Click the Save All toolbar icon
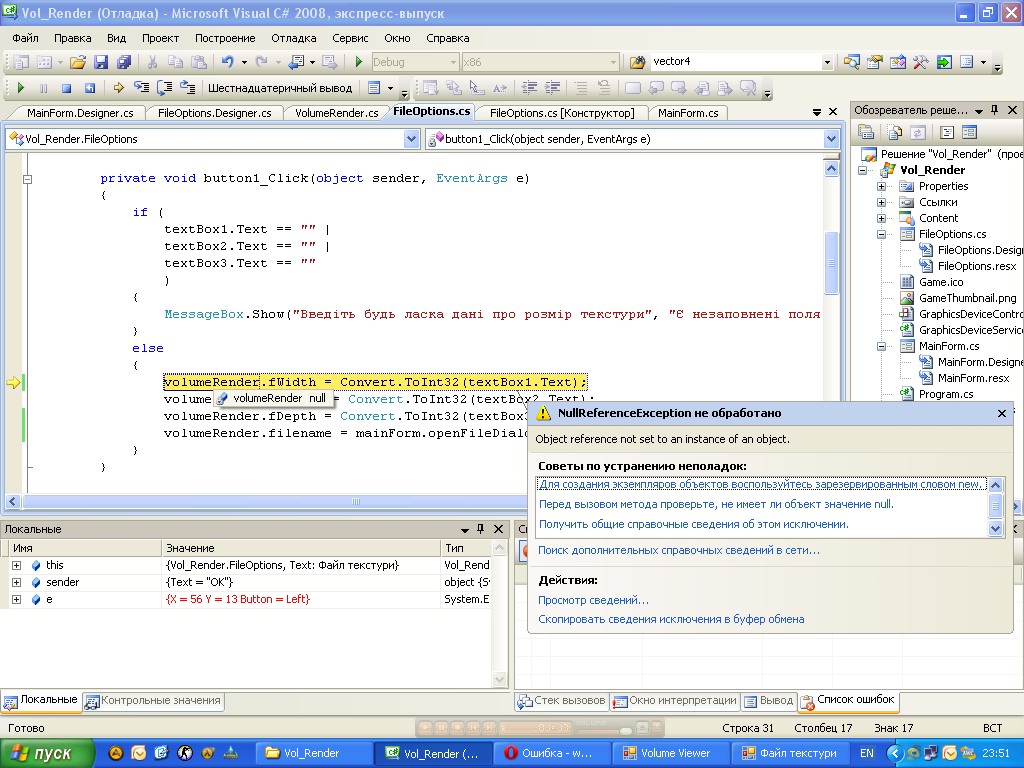This screenshot has width=1024, height=768. [x=124, y=62]
